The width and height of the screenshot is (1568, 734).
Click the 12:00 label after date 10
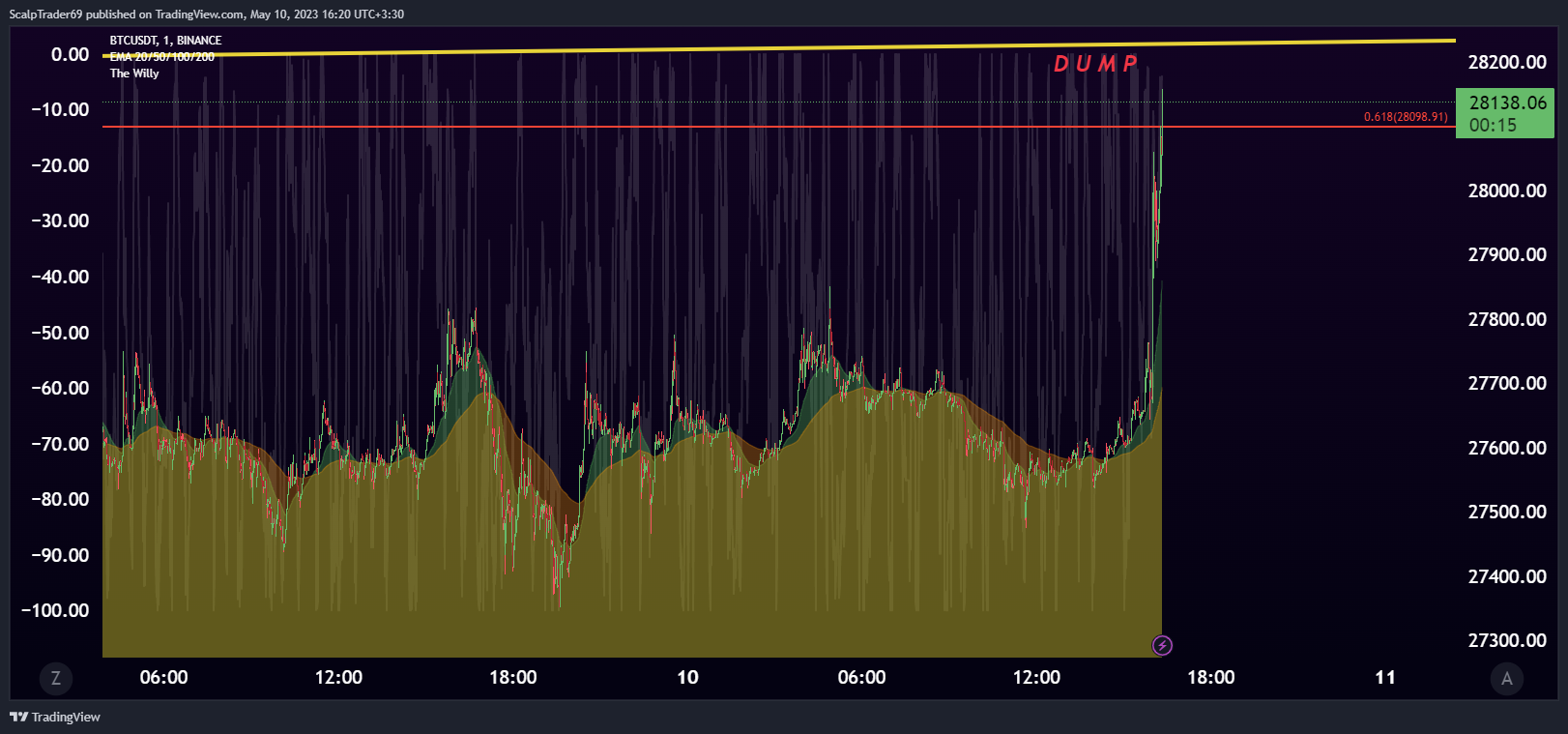[1036, 677]
